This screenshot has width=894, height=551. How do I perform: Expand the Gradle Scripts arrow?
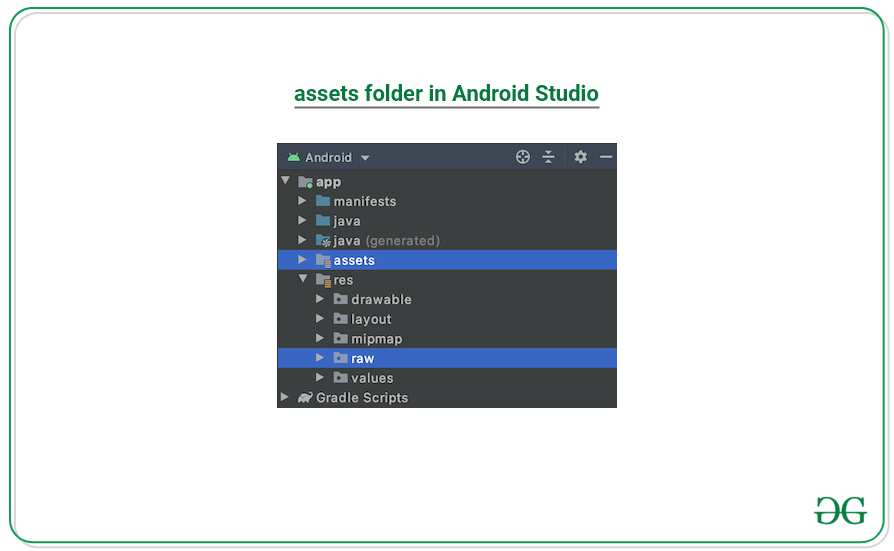[285, 397]
